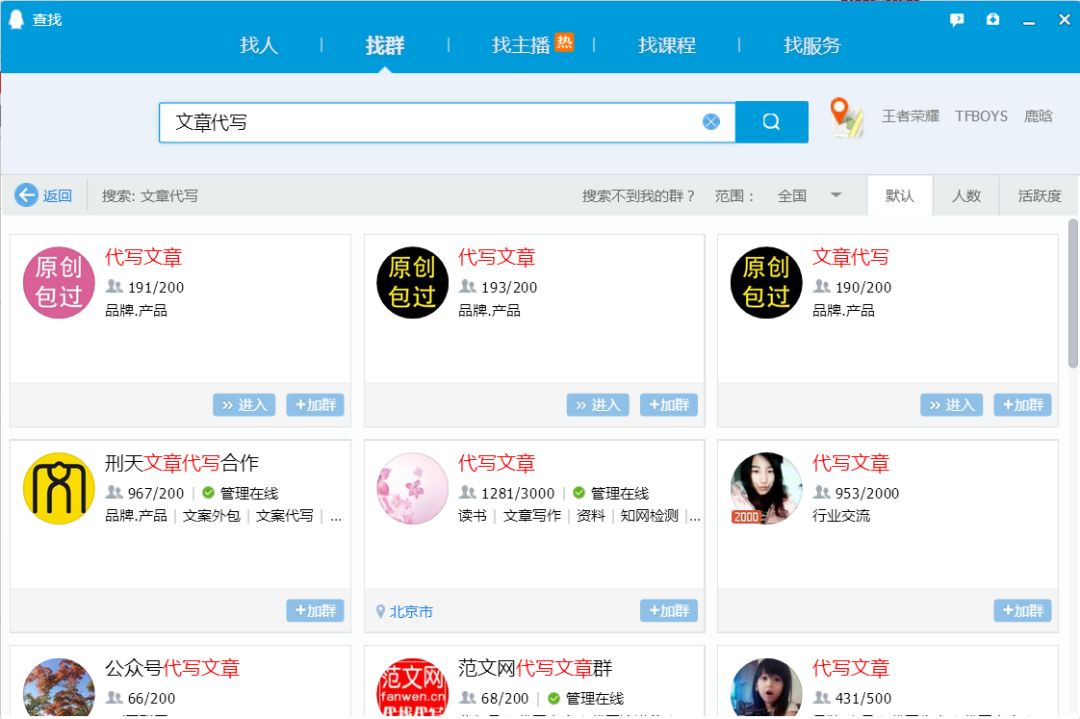The image size is (1080, 719).
Task: Click +加群 on 刑天文章代写合作 group
Action: tap(315, 610)
